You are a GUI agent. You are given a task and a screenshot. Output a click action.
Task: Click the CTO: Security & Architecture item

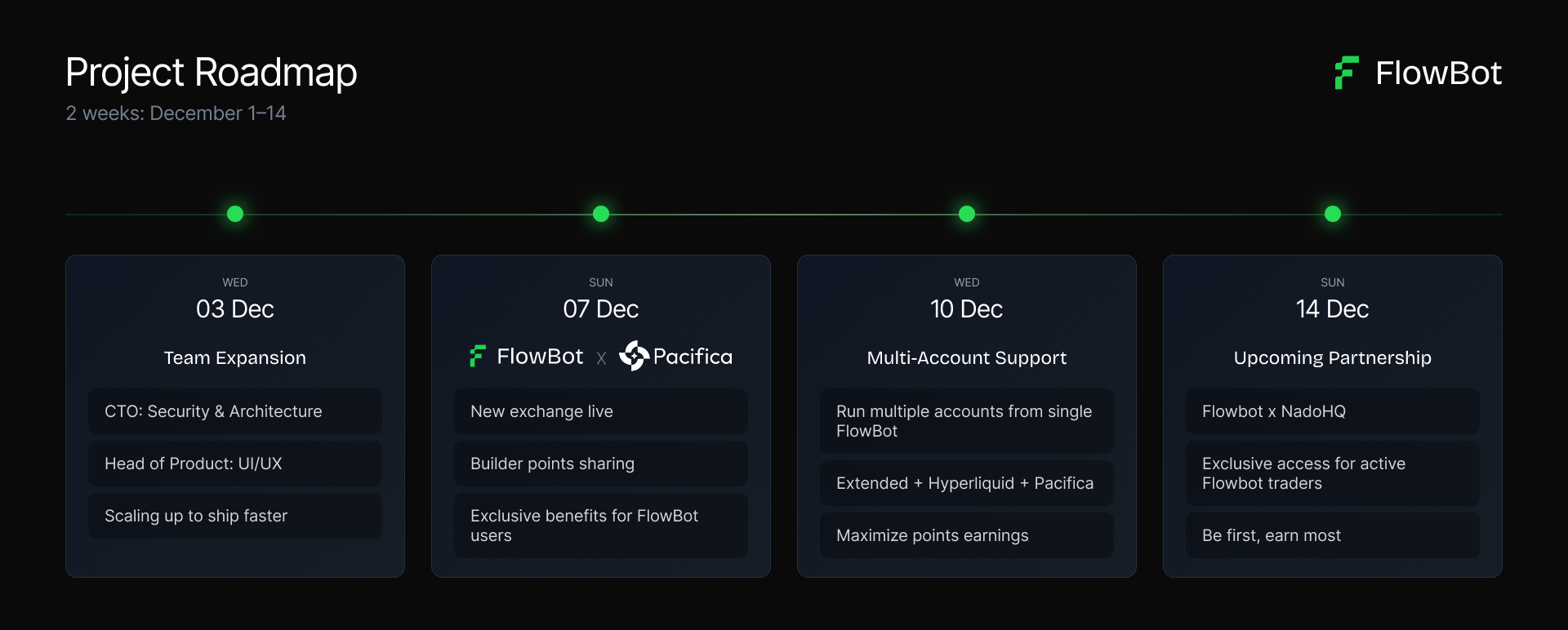(235, 411)
